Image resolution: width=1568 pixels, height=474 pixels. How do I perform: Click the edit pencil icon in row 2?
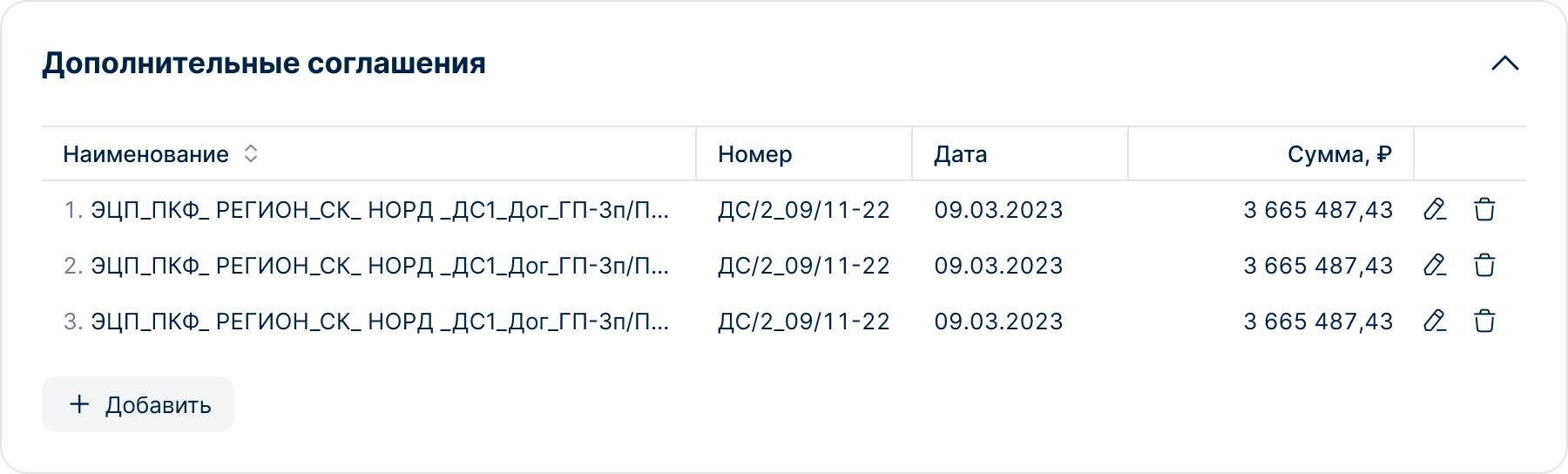point(1434,266)
